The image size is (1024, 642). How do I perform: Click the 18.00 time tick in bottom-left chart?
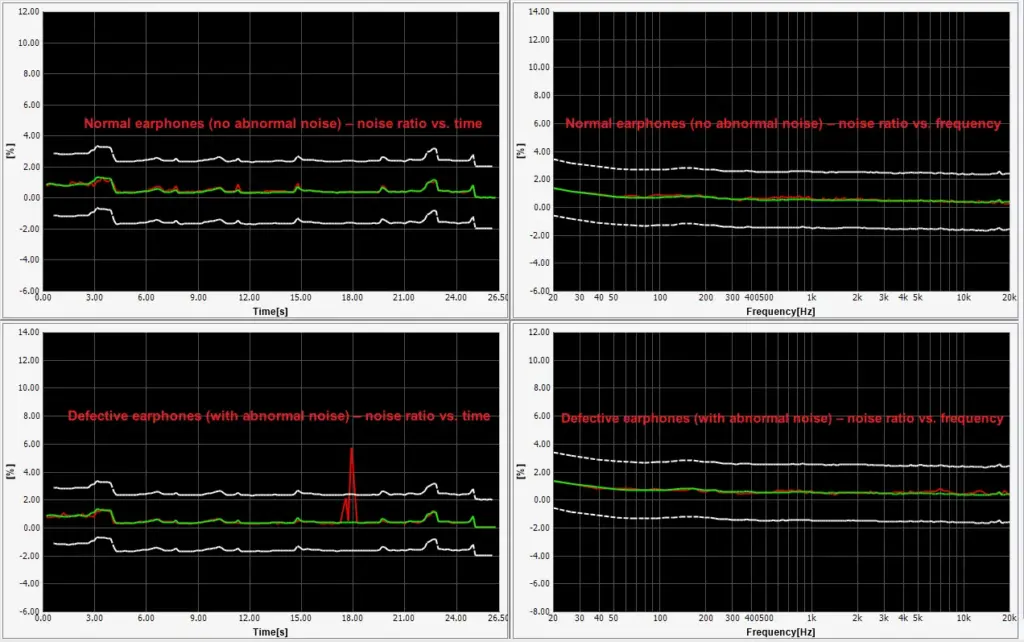coord(351,619)
